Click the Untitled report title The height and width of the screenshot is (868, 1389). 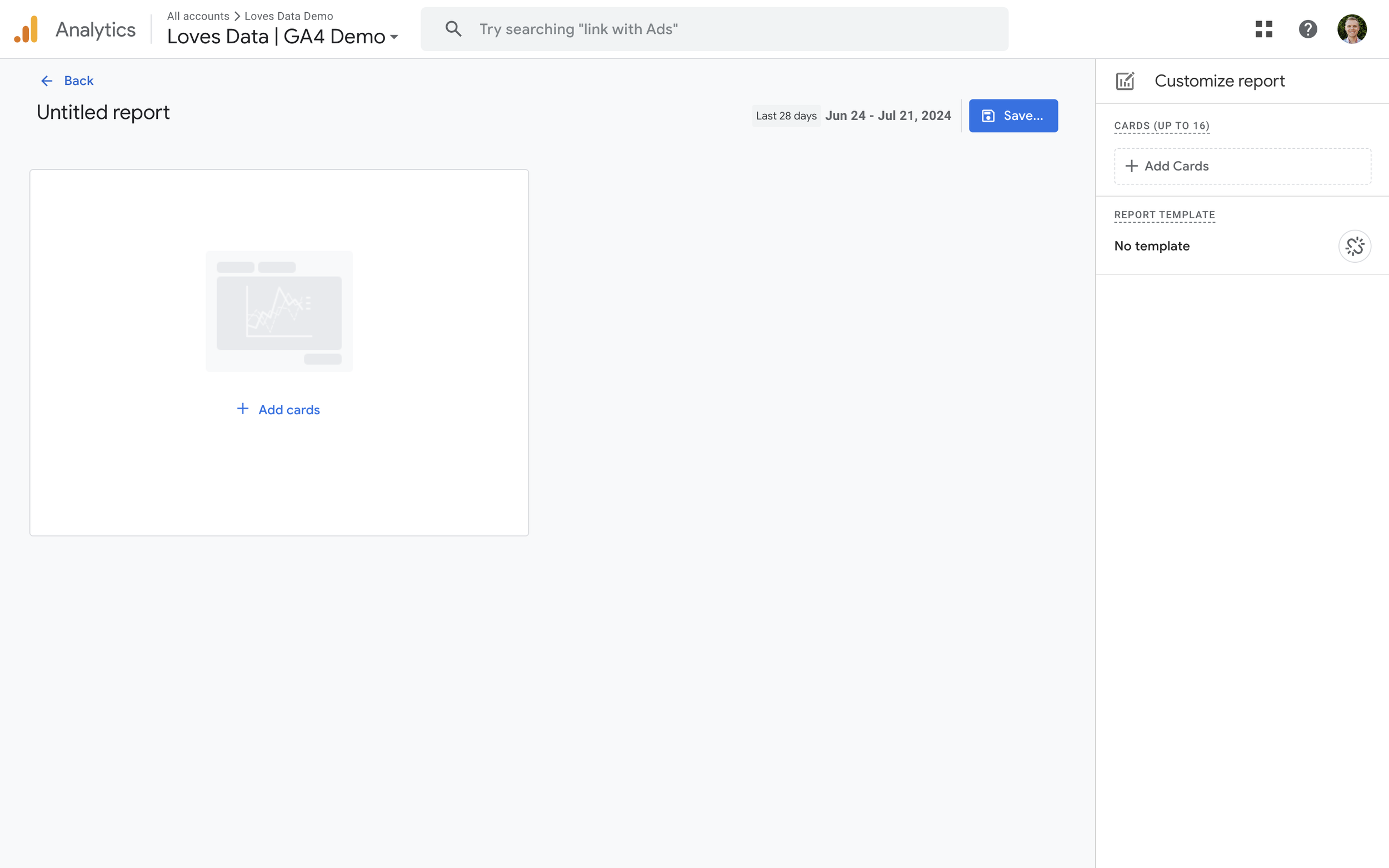(x=103, y=113)
